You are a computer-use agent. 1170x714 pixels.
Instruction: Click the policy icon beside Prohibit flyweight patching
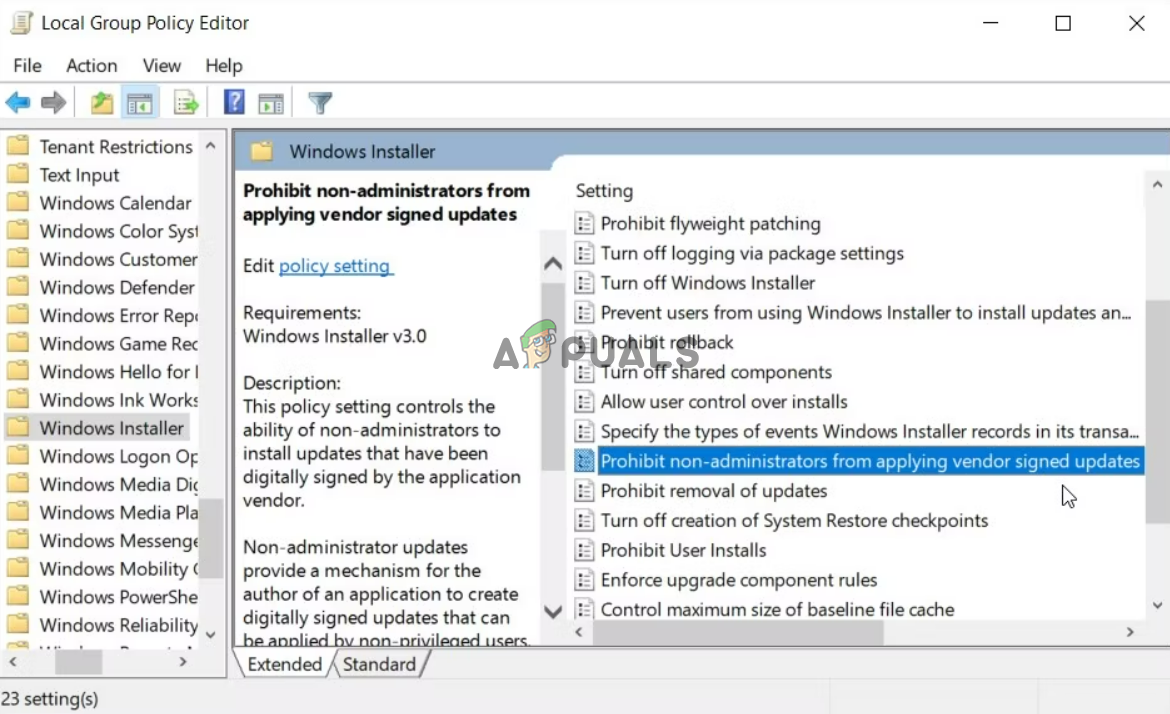584,223
